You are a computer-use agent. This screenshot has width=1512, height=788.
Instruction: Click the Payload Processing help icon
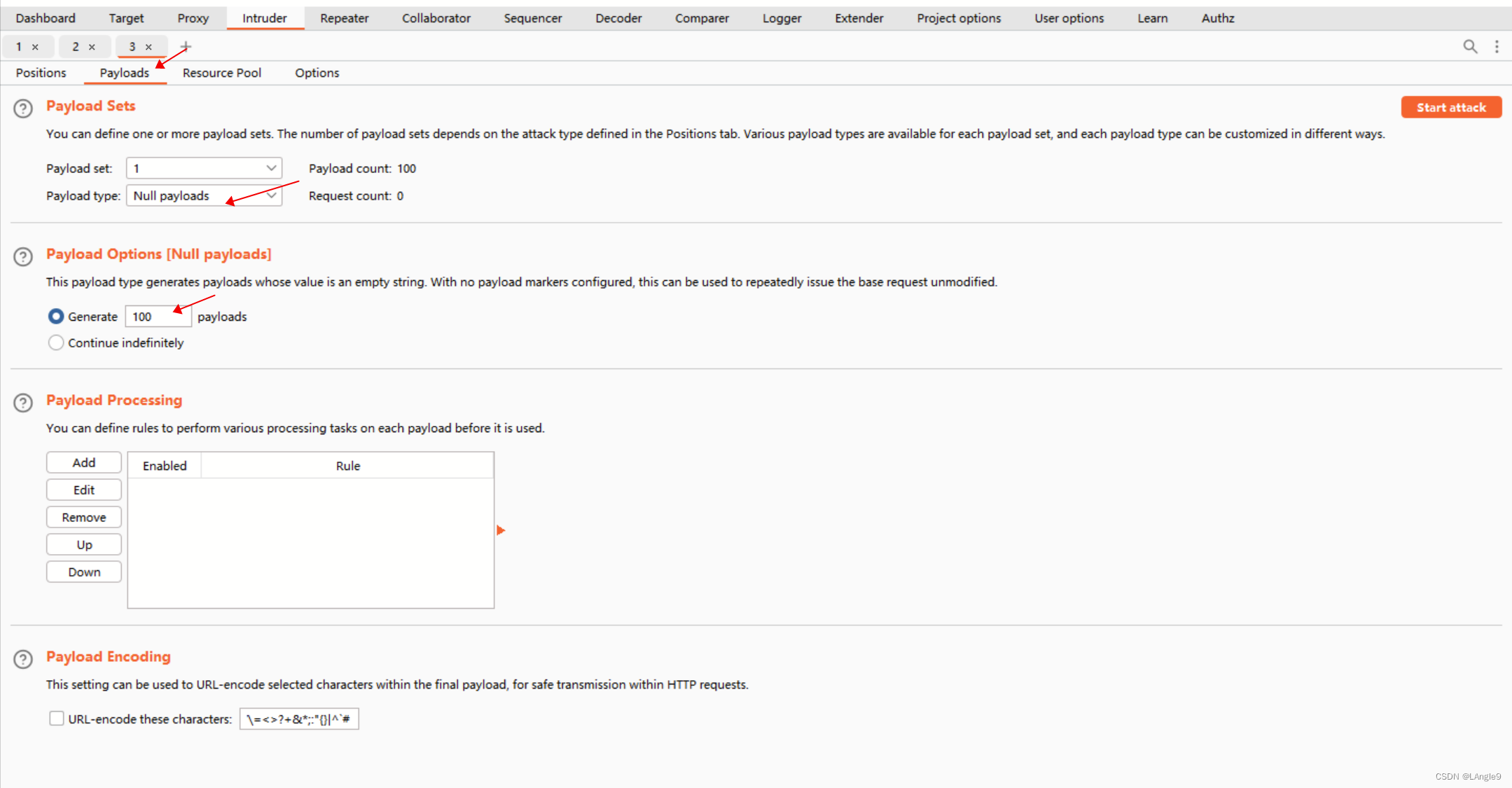23,403
